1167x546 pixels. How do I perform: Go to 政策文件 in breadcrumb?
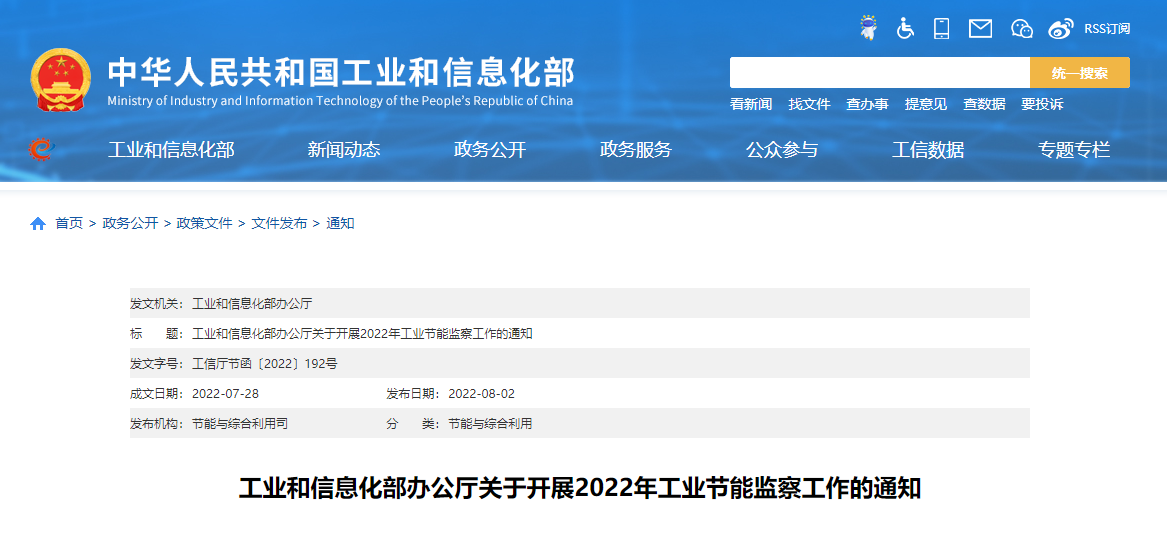coord(204,224)
